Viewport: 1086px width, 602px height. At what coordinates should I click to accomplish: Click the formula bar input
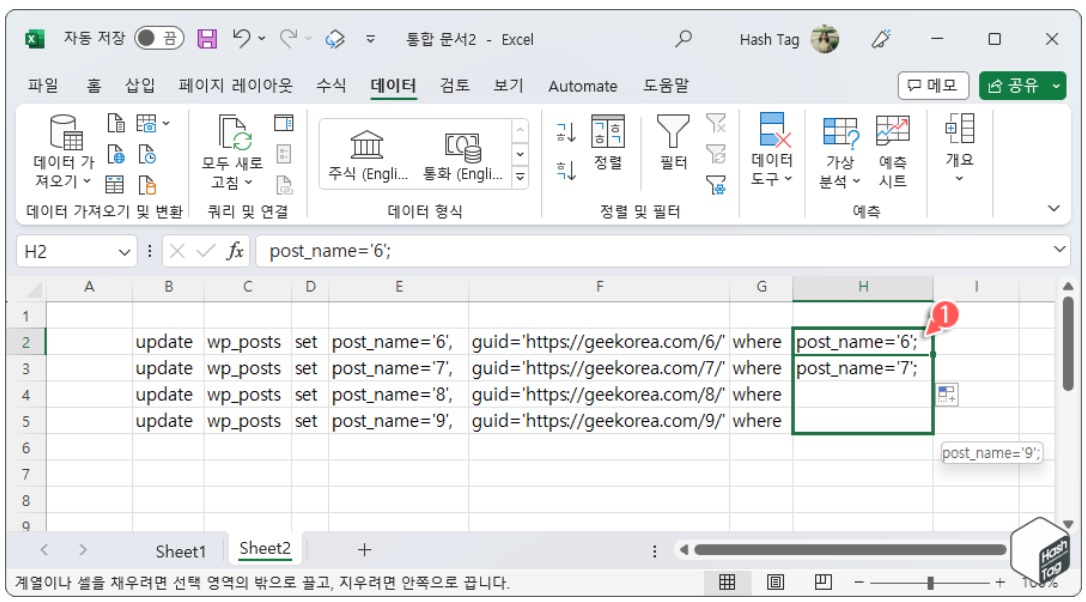654,251
